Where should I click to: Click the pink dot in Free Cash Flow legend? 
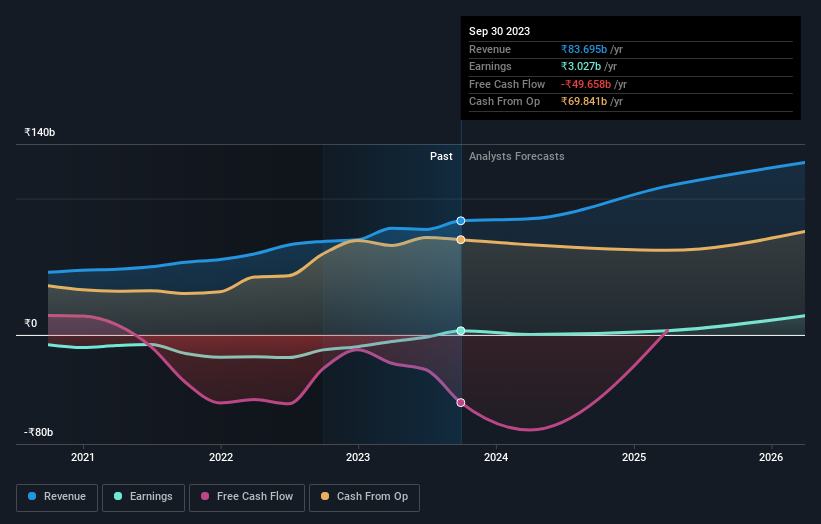coord(205,496)
